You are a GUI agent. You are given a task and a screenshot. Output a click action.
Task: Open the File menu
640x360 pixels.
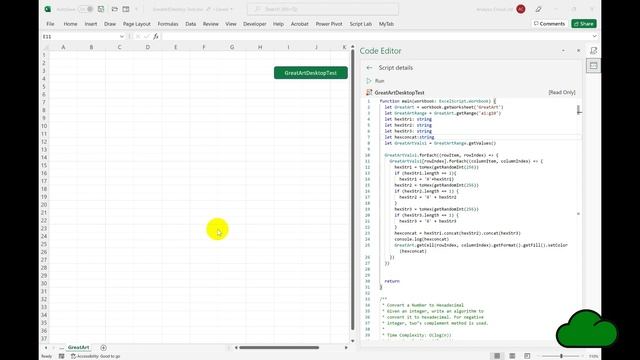(x=50, y=24)
